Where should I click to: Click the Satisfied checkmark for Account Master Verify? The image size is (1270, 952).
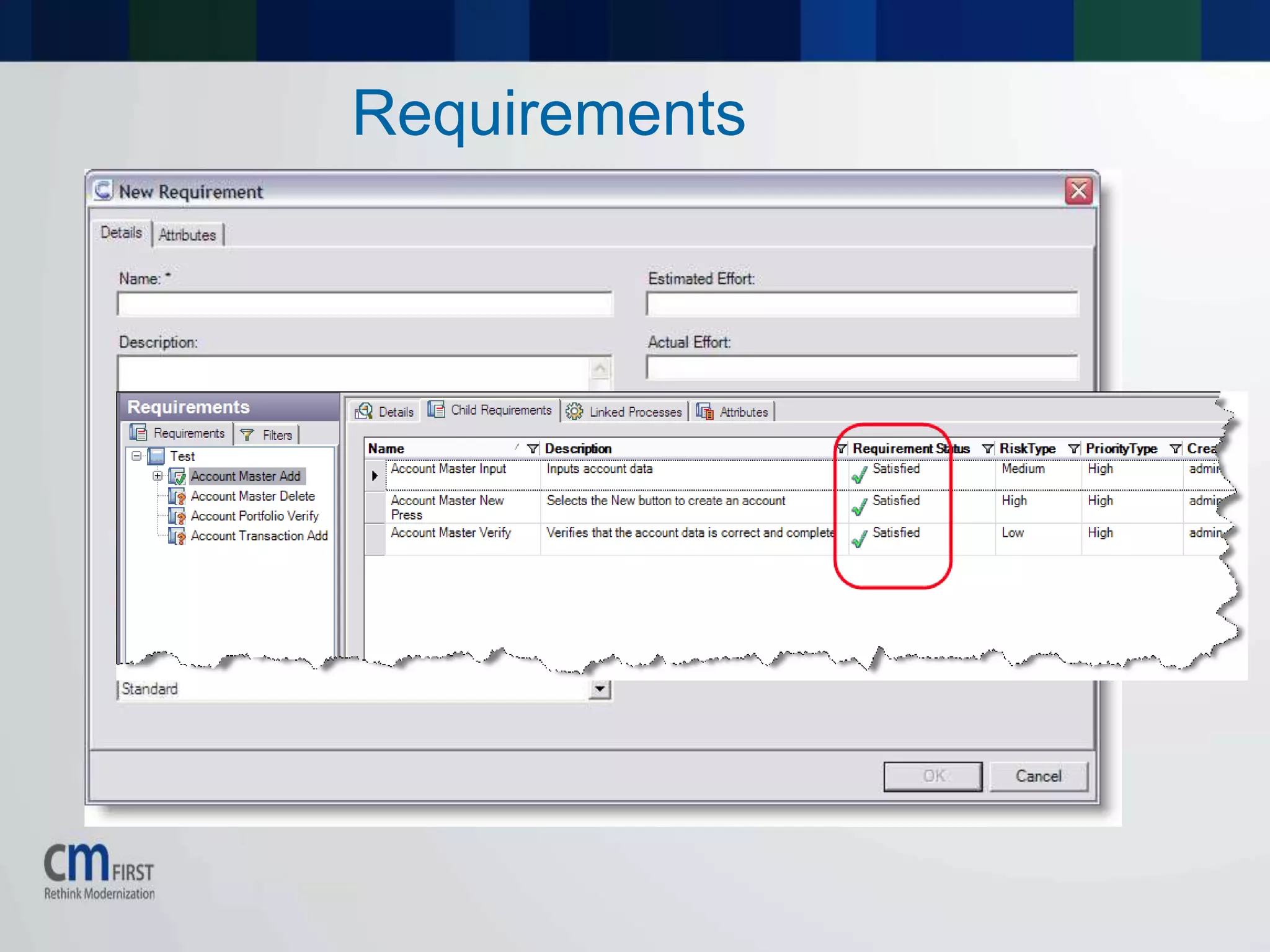tap(859, 540)
